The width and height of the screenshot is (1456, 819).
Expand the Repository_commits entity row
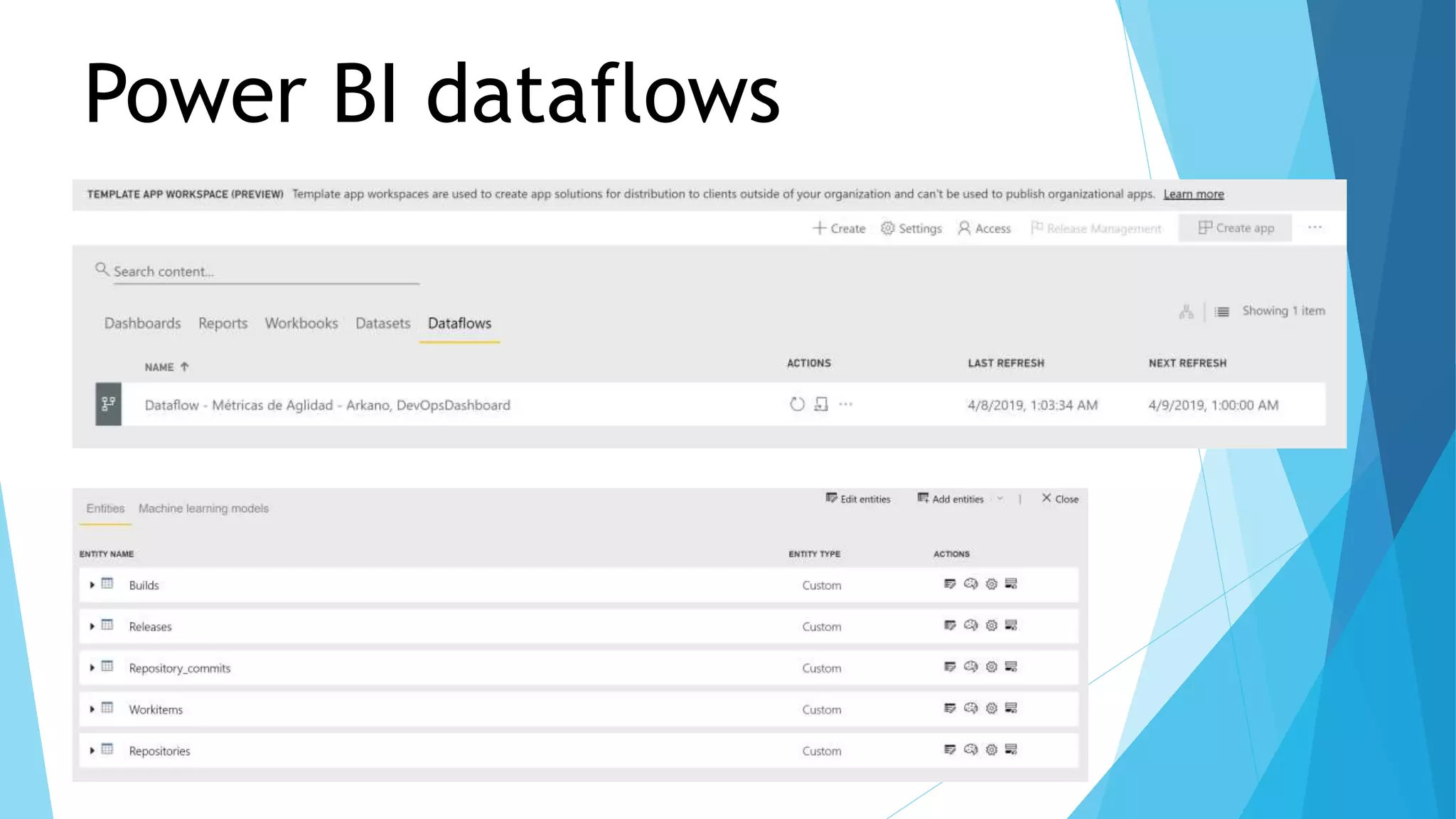[x=92, y=668]
